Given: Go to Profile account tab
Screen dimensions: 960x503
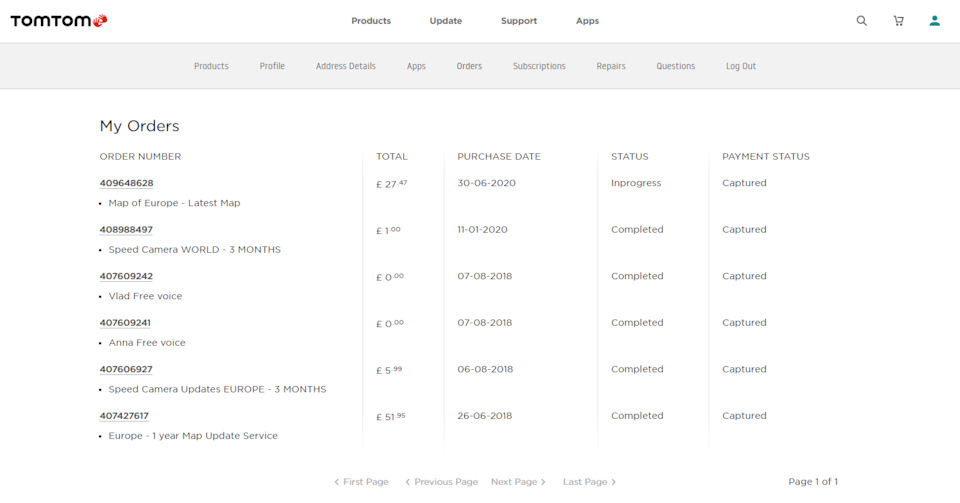Looking at the screenshot, I should coord(272,66).
